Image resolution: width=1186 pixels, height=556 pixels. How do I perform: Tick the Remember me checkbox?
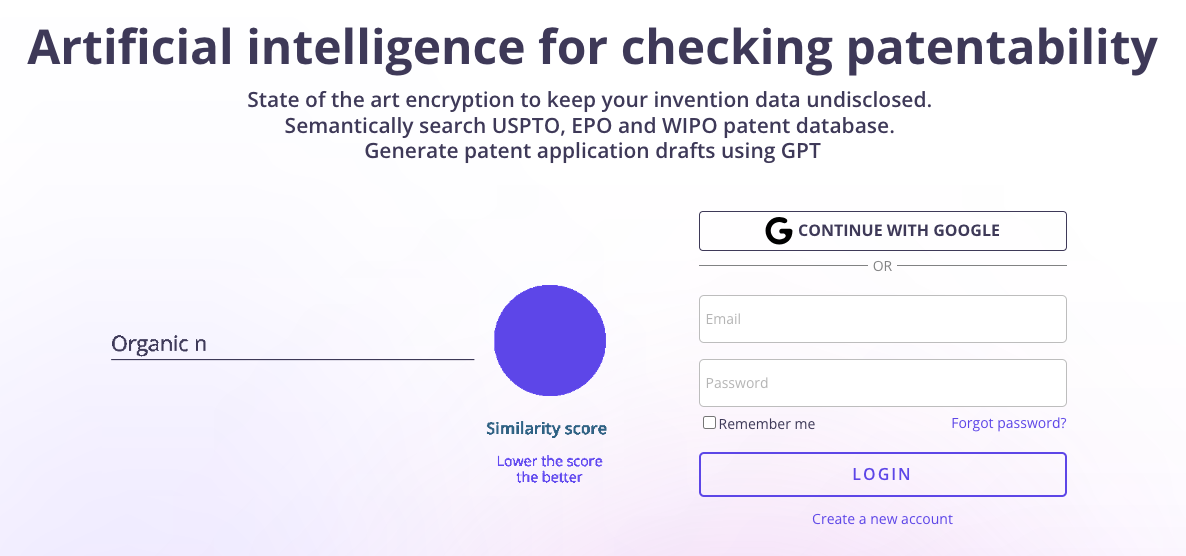[709, 423]
